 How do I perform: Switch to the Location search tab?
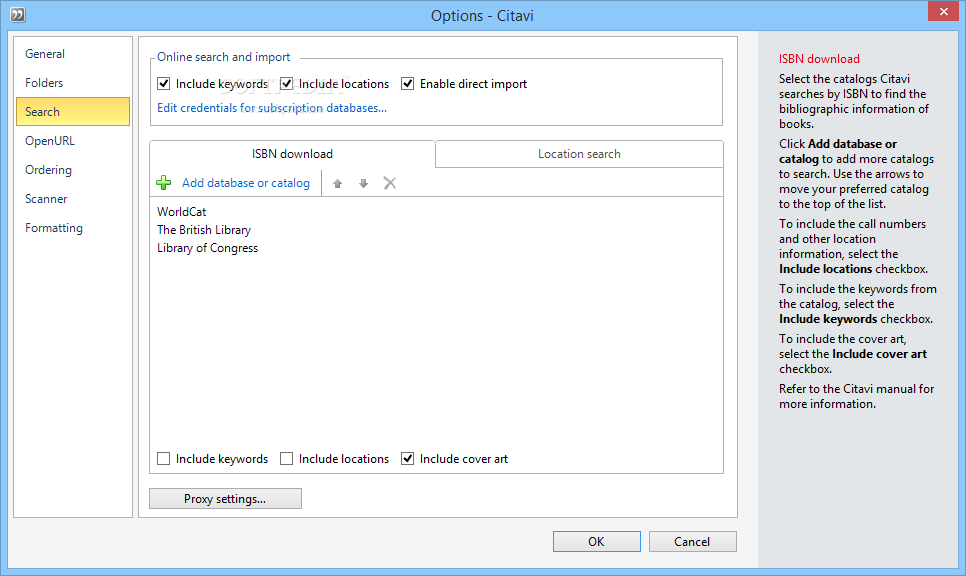pyautogui.click(x=579, y=154)
